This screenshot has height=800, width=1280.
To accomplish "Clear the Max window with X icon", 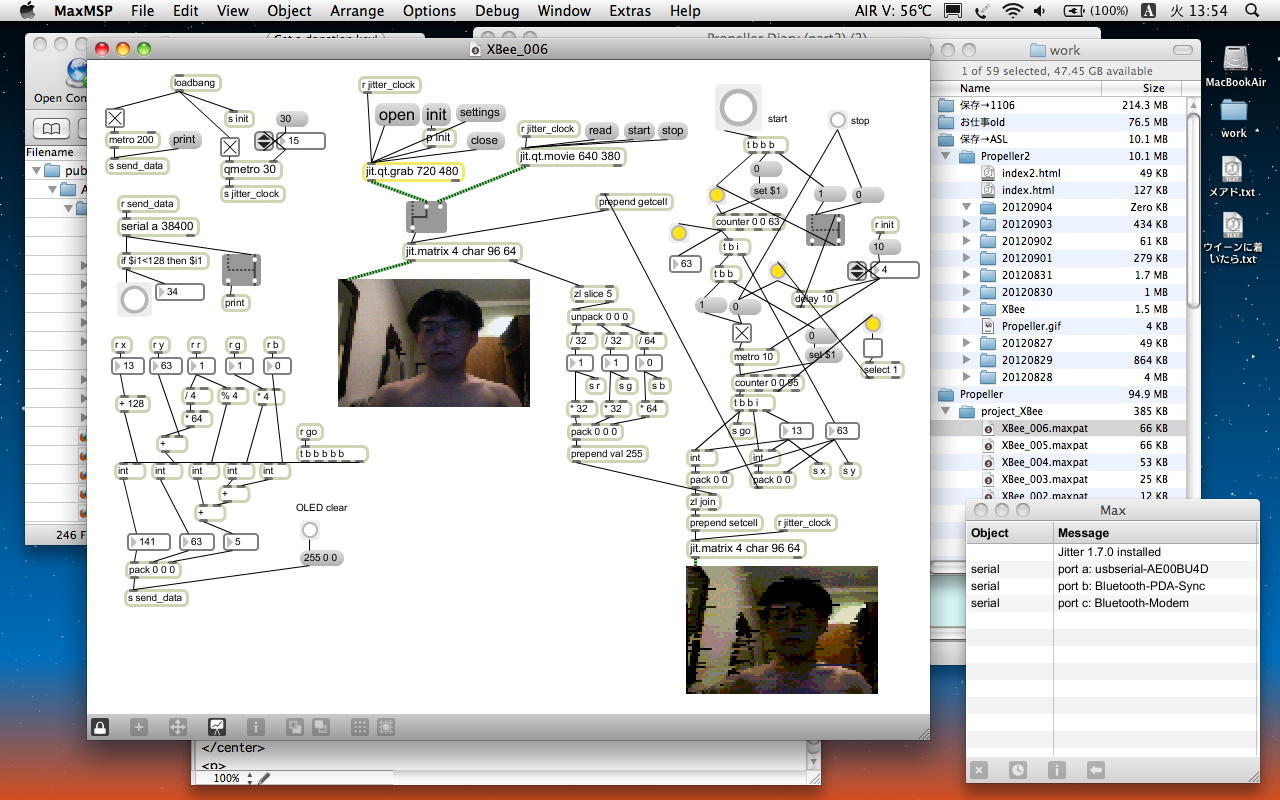I will pyautogui.click(x=979, y=770).
